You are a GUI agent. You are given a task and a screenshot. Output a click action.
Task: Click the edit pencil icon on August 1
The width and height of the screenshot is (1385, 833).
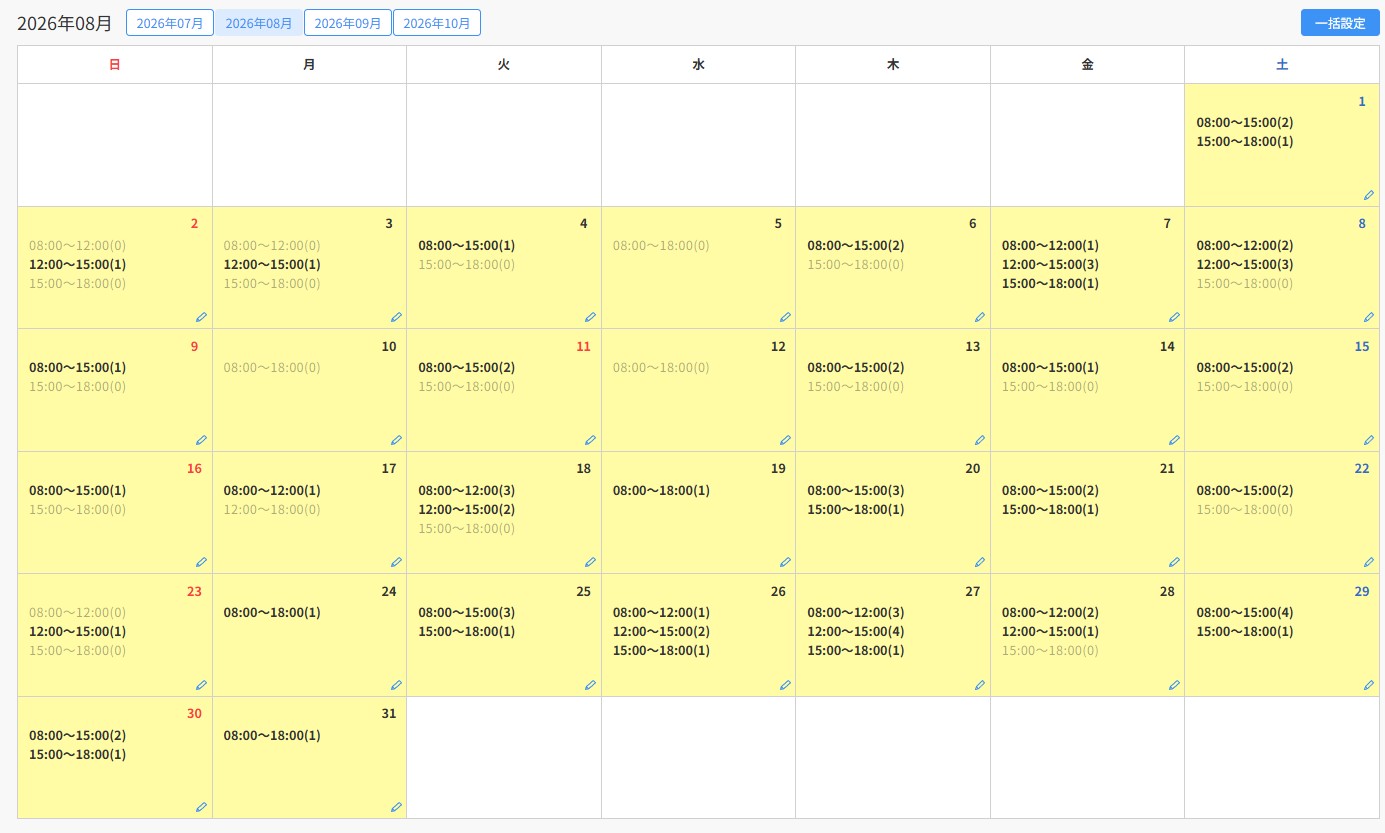pyautogui.click(x=1369, y=195)
